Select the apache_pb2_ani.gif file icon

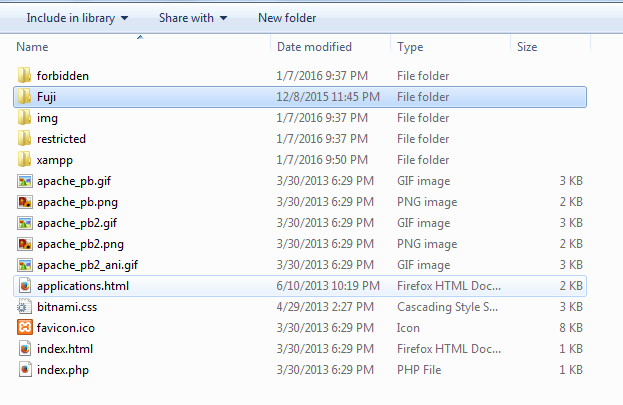point(25,265)
